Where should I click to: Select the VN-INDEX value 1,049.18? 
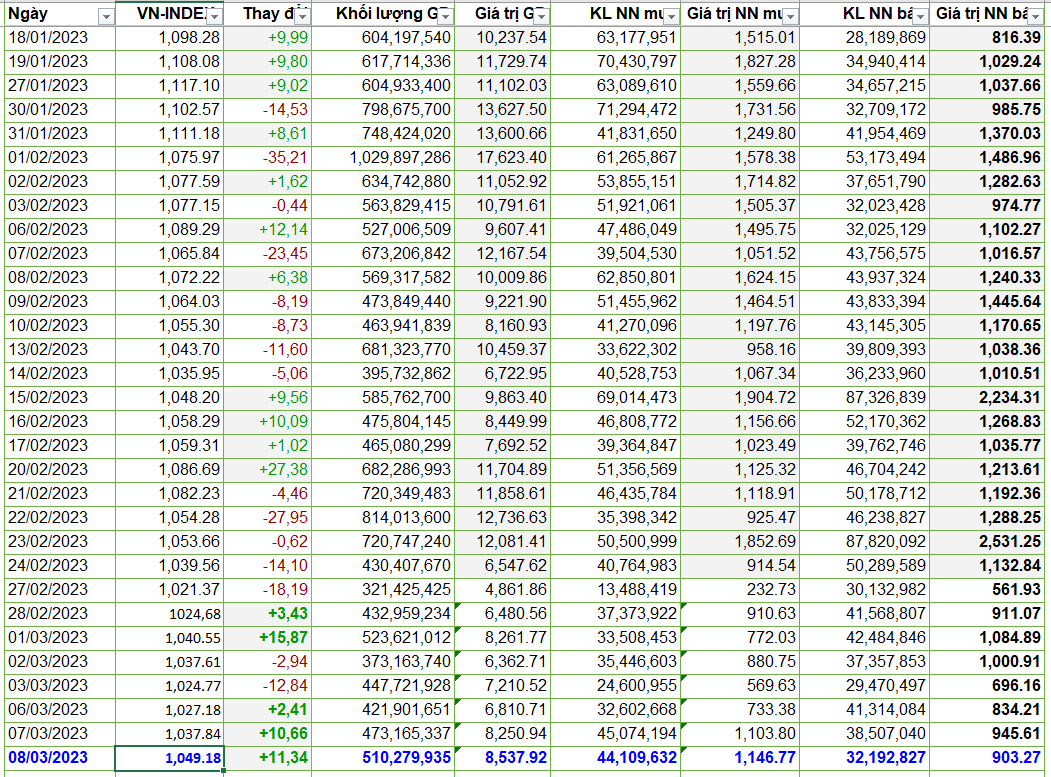tap(170, 758)
